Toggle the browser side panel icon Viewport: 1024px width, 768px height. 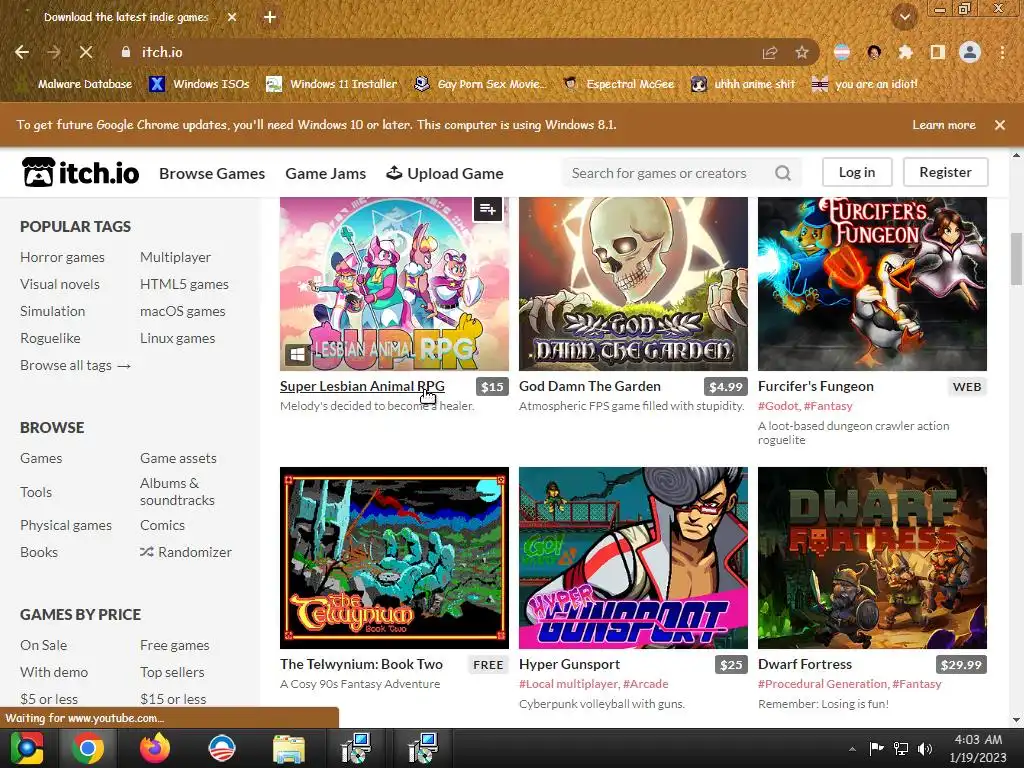(x=937, y=52)
